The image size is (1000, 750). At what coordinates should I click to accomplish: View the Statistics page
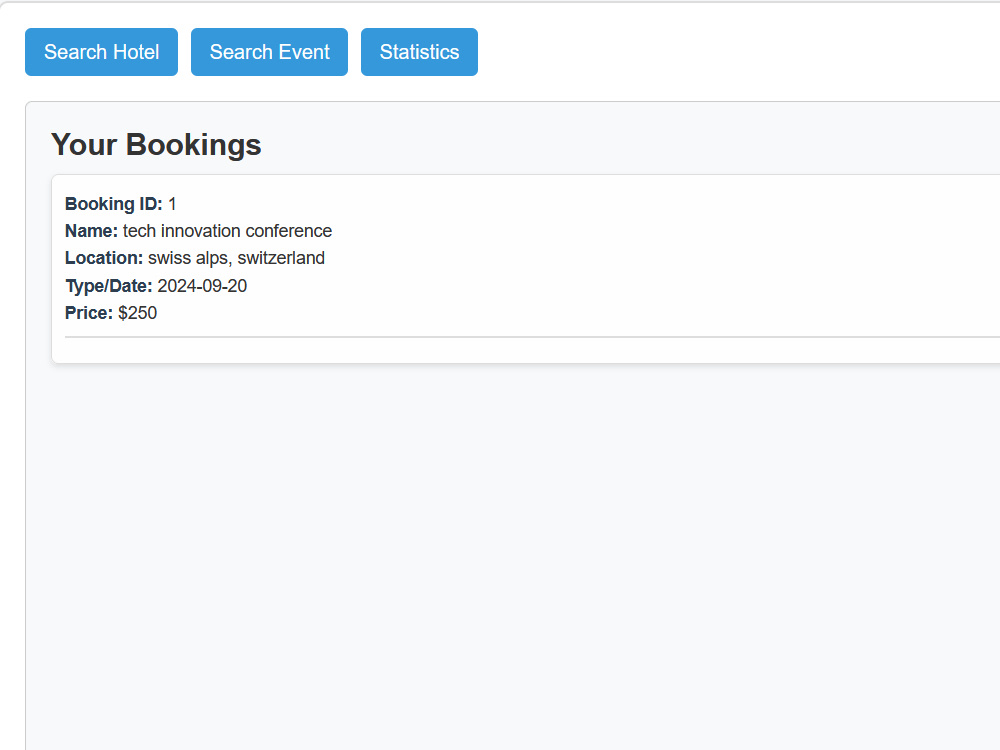coord(419,52)
